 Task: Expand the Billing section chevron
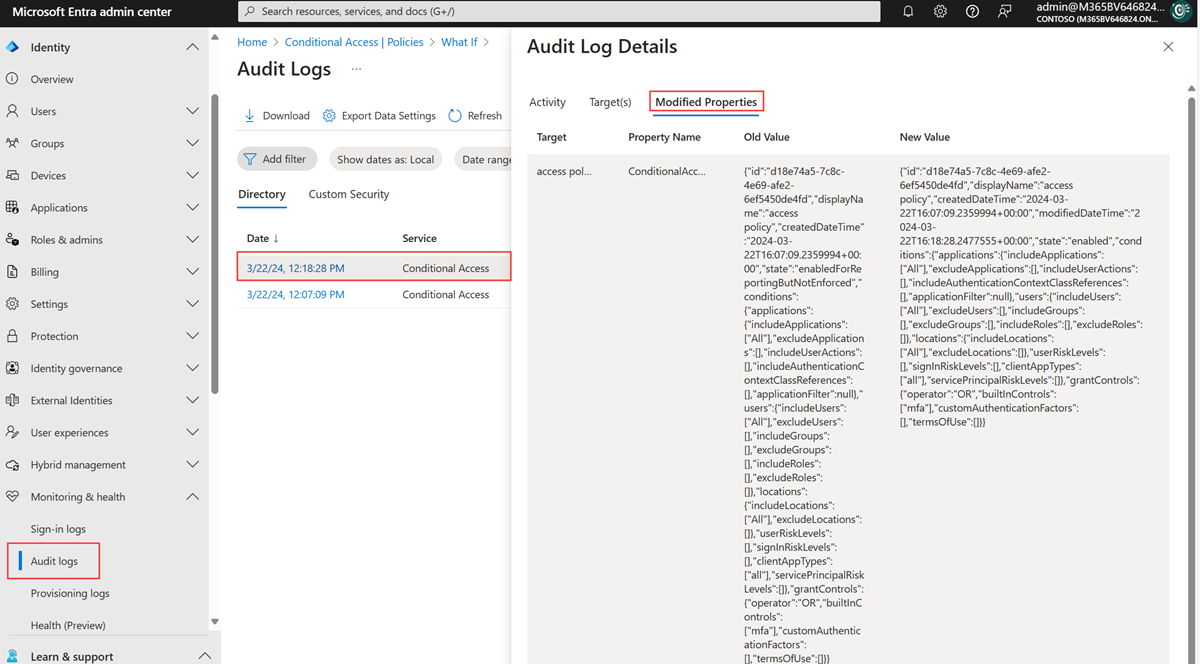pyautogui.click(x=193, y=271)
